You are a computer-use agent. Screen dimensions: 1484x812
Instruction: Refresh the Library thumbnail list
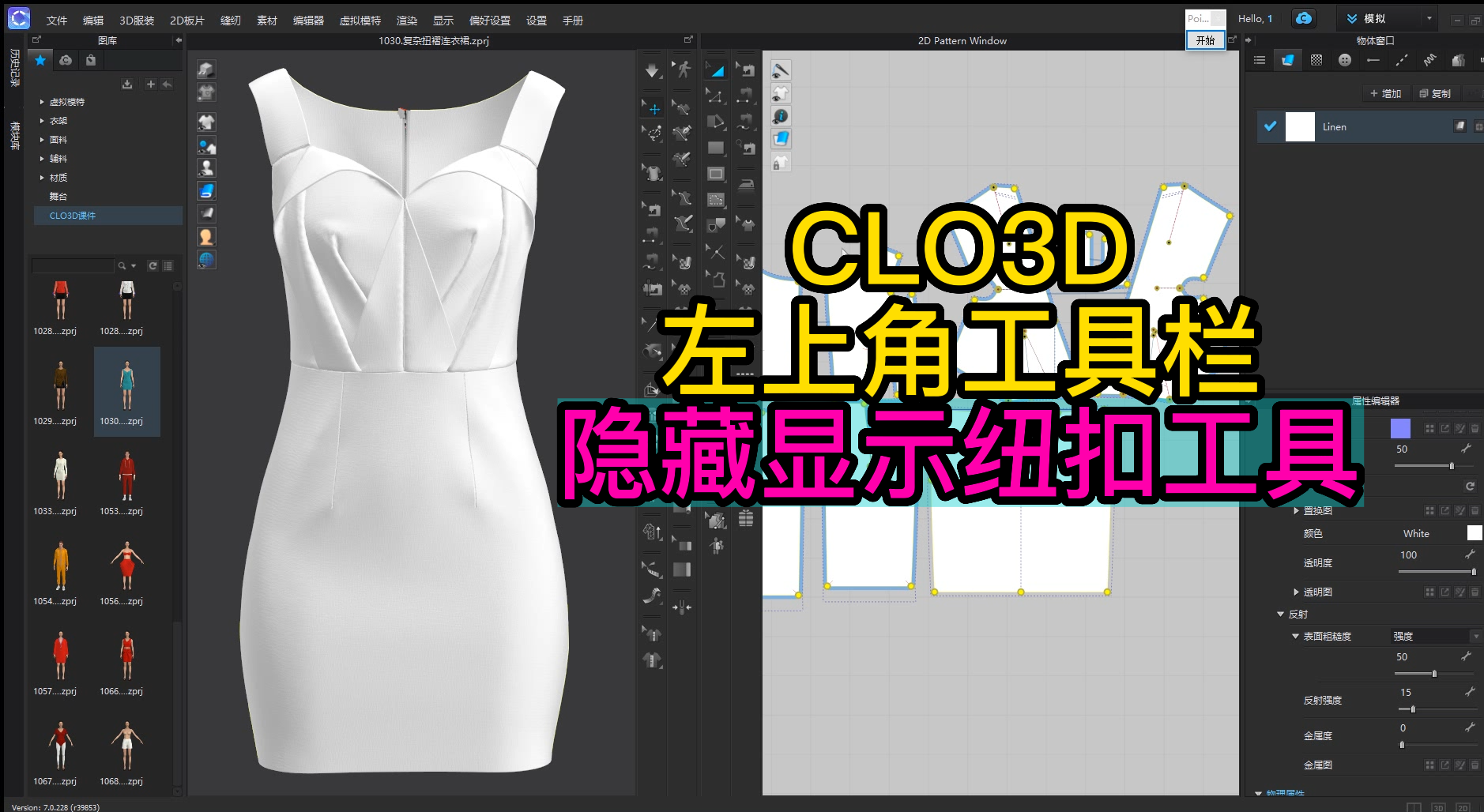click(153, 266)
